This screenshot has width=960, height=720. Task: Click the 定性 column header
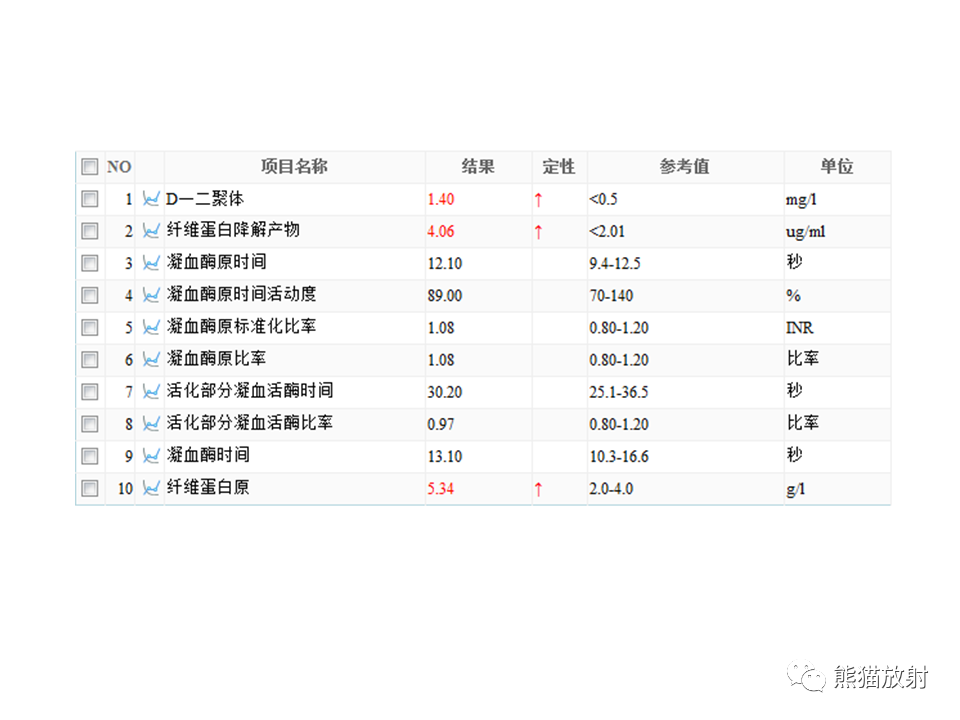pos(559,167)
